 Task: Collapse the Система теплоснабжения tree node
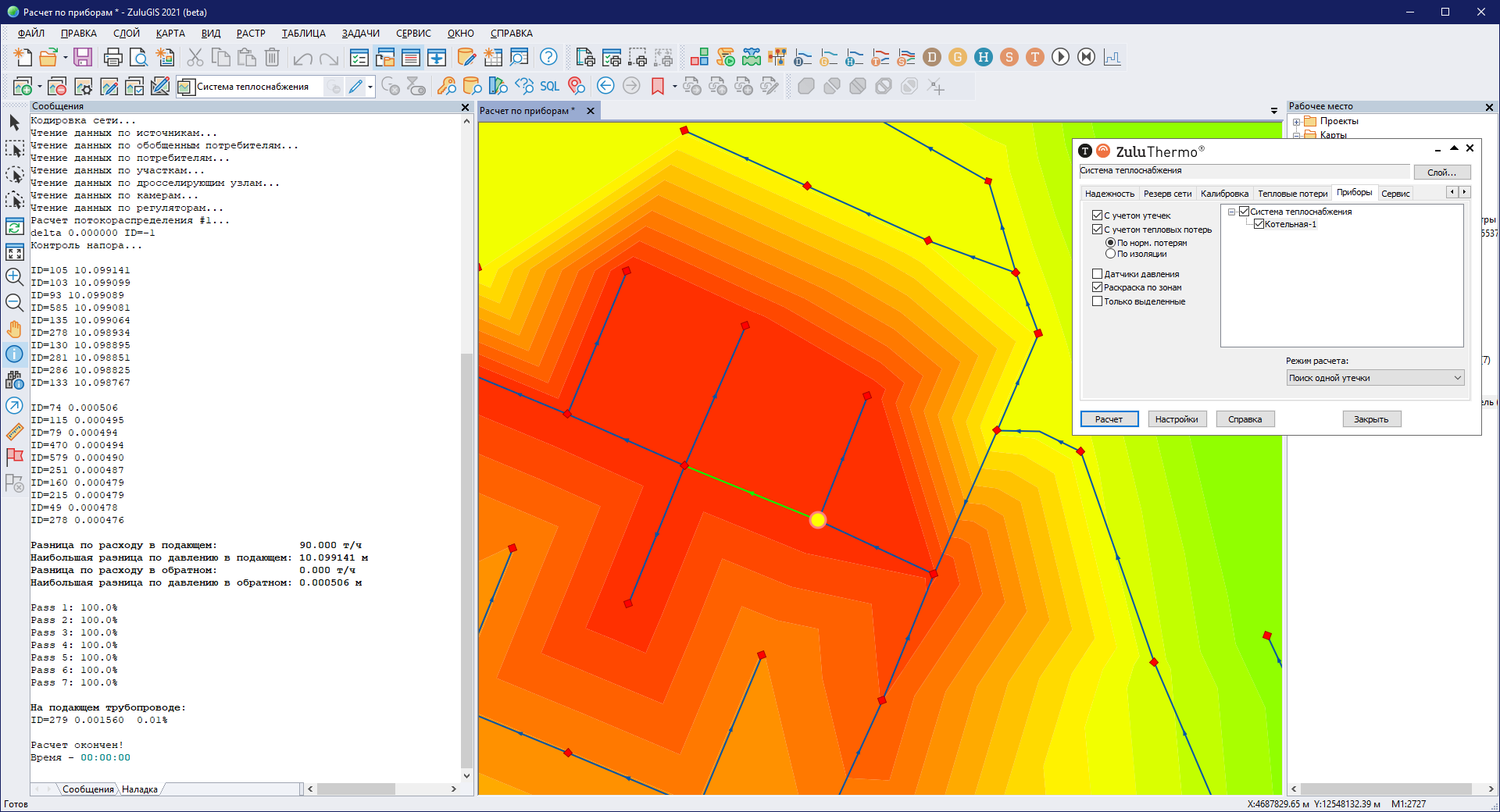click(x=1232, y=212)
